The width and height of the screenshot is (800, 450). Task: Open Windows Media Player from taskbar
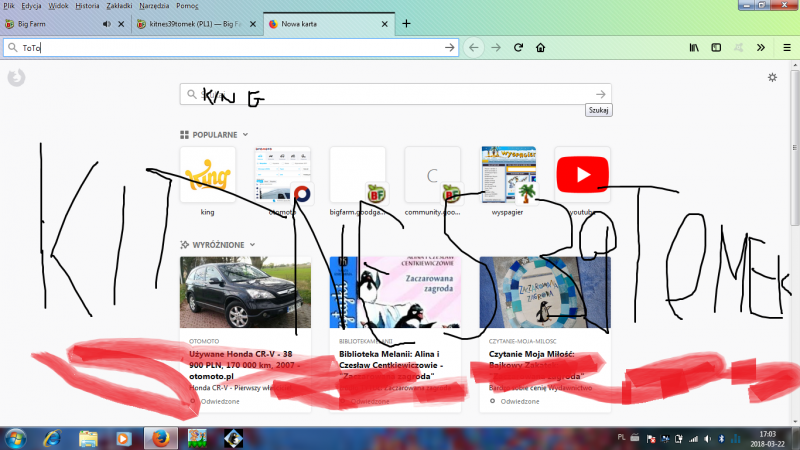pyautogui.click(x=123, y=438)
